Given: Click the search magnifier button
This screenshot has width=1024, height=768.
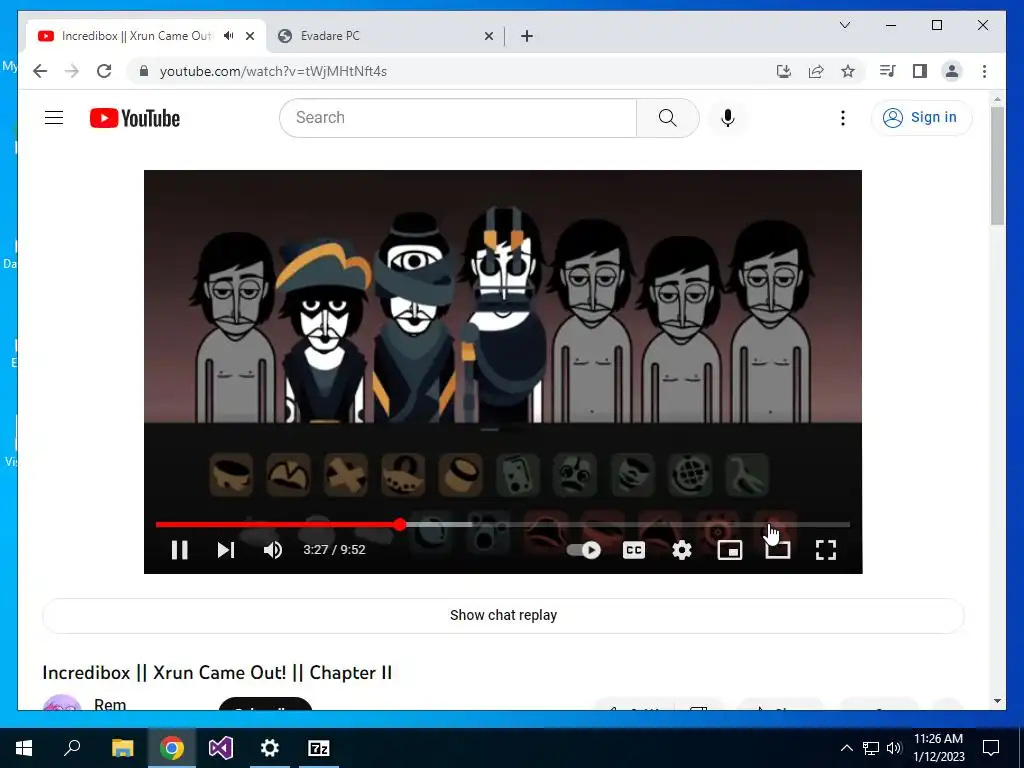Looking at the screenshot, I should [667, 118].
